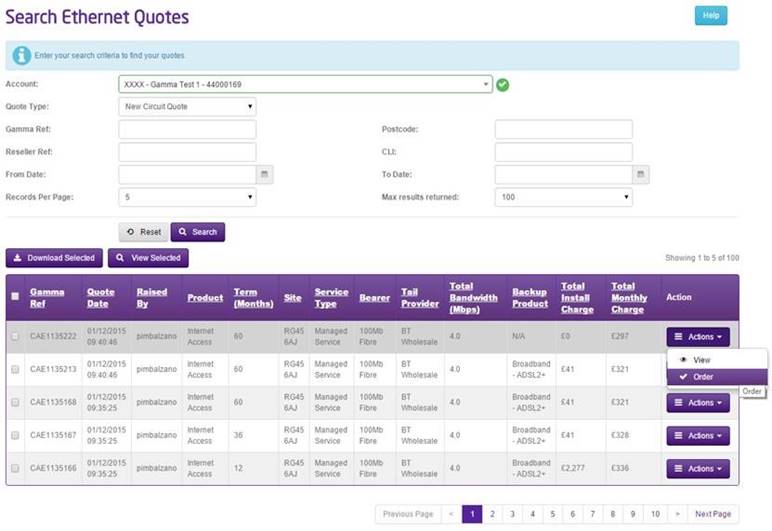Screen dimensions: 772x531
Task: Sort table by Quote Date column
Action: coord(101,298)
